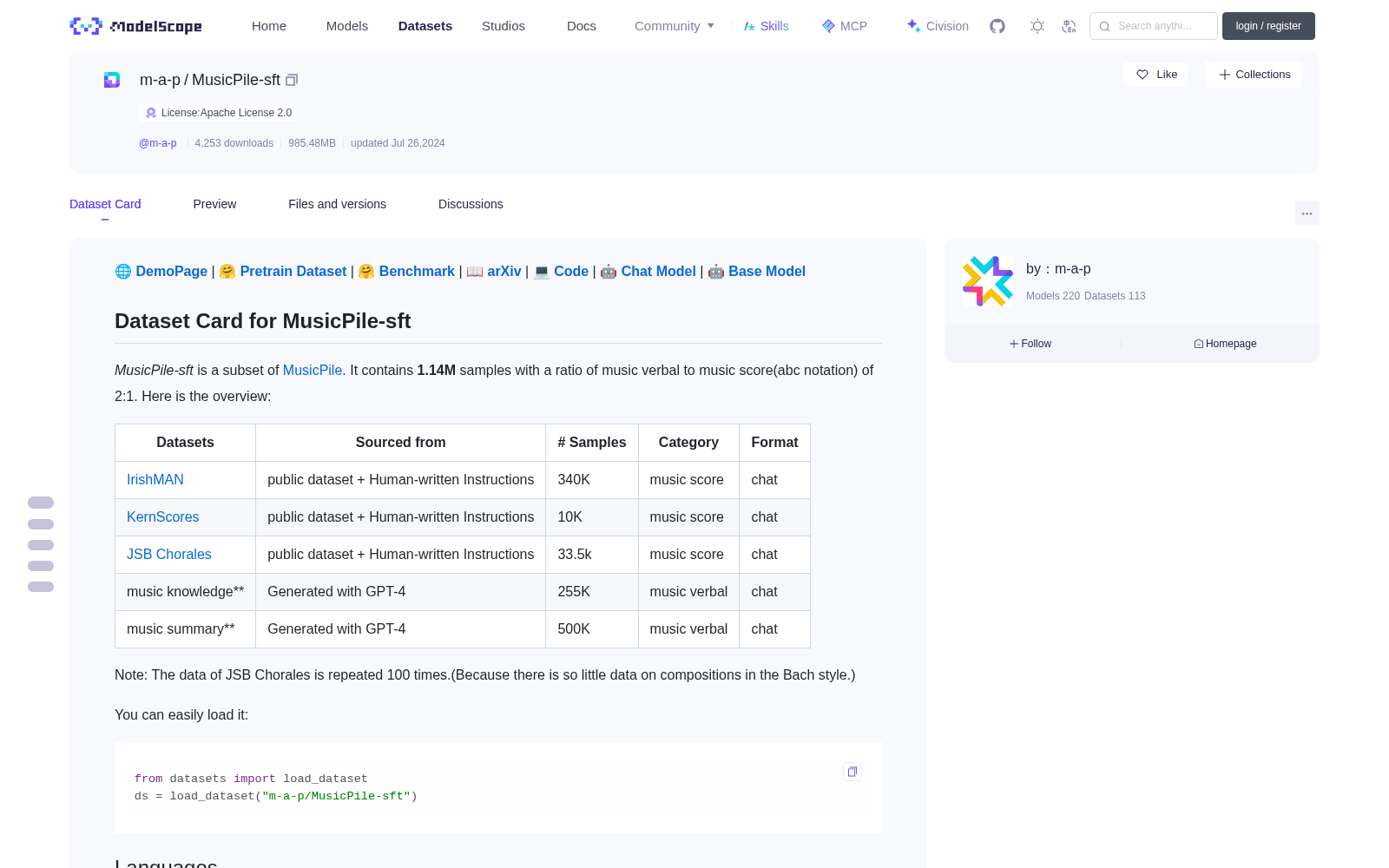Open the Skills navigation item

click(x=766, y=26)
